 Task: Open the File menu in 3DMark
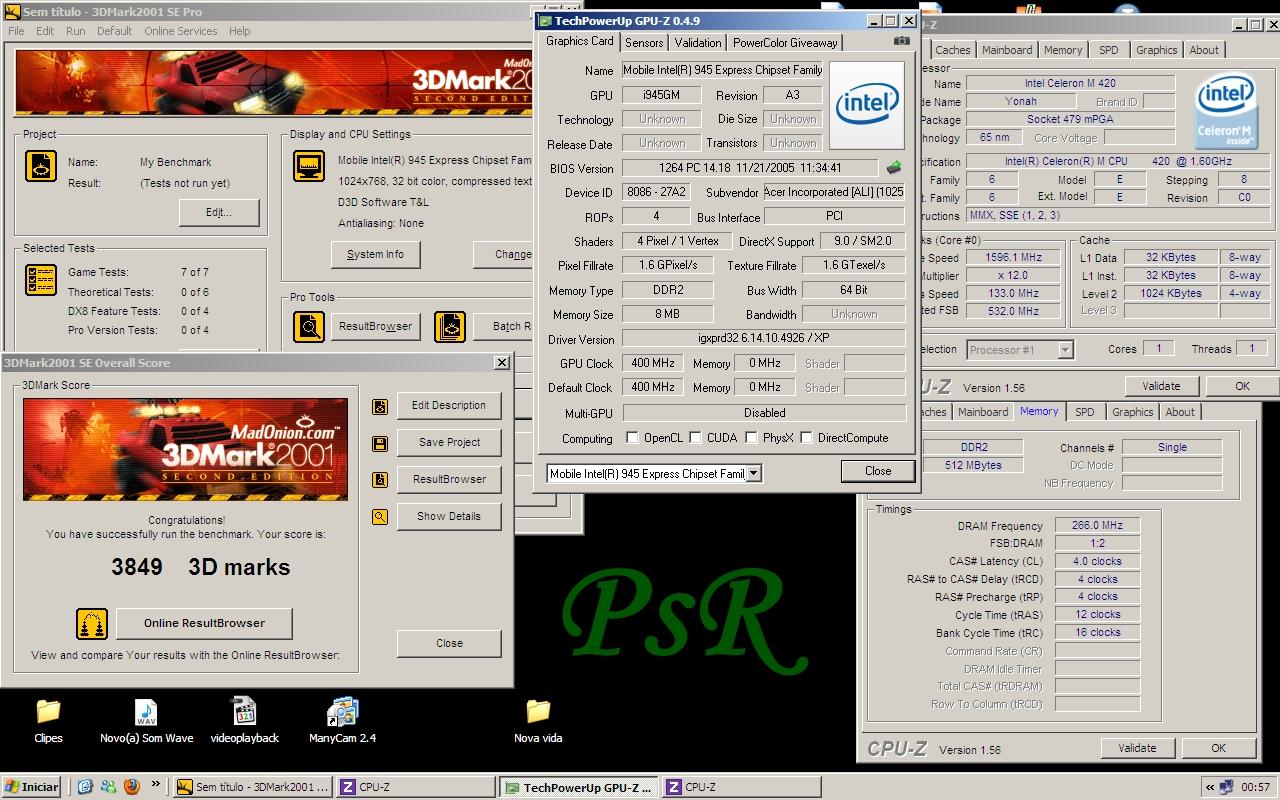pos(16,31)
